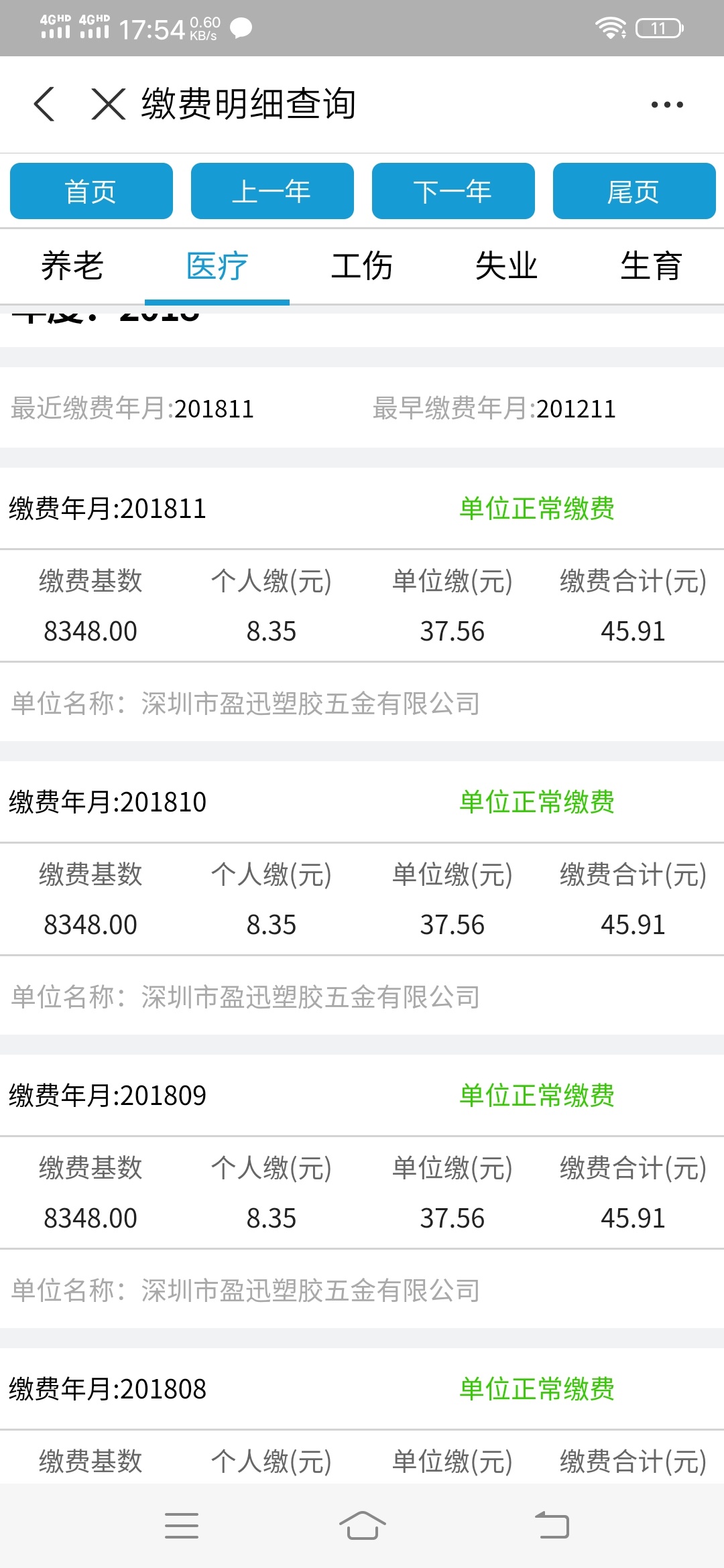
Task: Tap the Wi-Fi status bar icon
Action: (x=610, y=28)
